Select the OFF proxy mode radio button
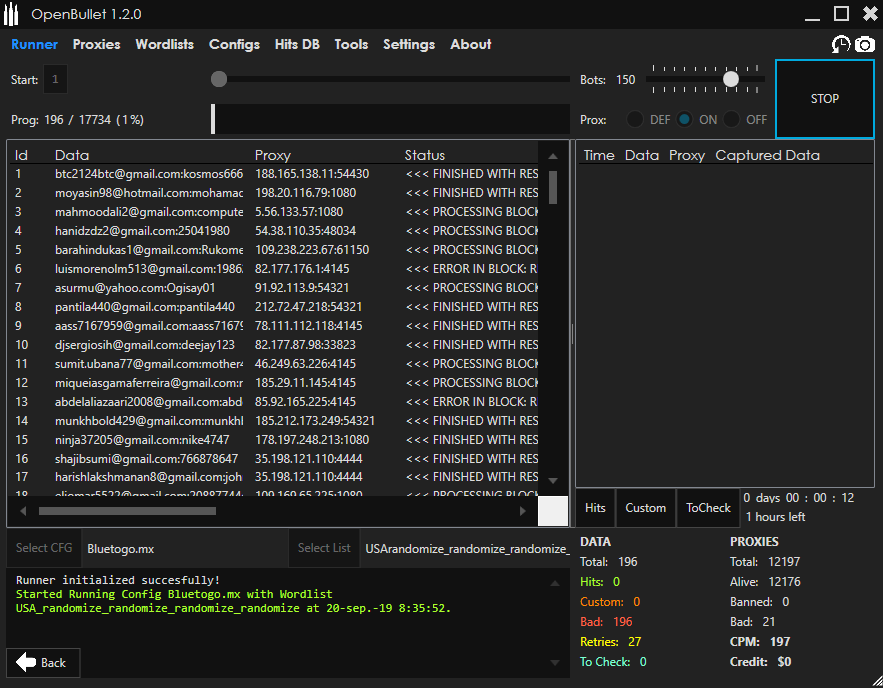 tap(731, 119)
